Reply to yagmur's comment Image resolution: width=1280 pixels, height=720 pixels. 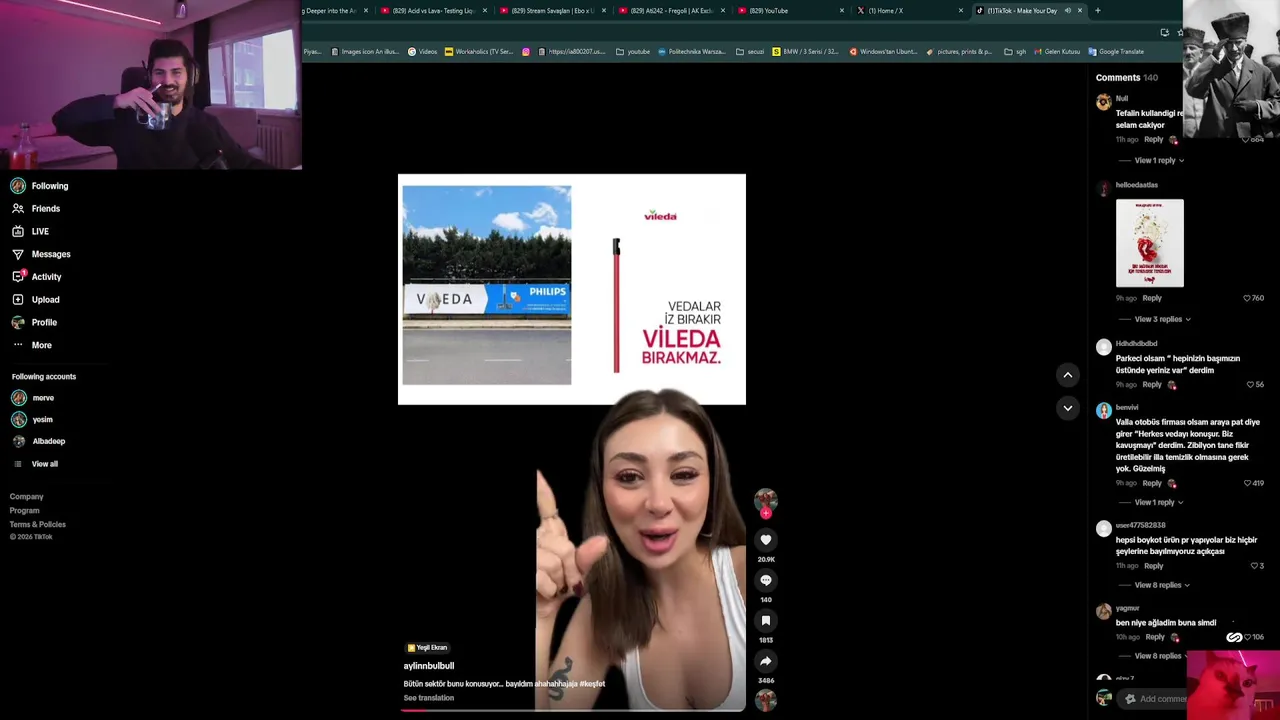click(1154, 637)
